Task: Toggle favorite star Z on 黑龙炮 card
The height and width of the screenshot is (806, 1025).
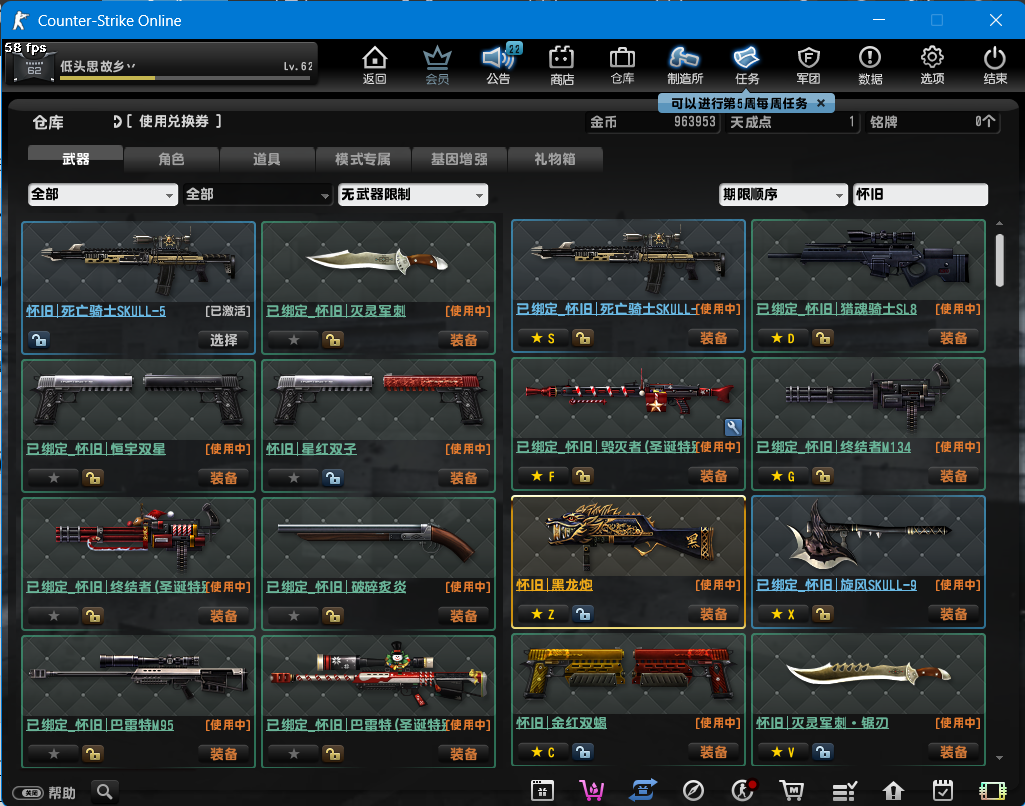Action: point(543,614)
